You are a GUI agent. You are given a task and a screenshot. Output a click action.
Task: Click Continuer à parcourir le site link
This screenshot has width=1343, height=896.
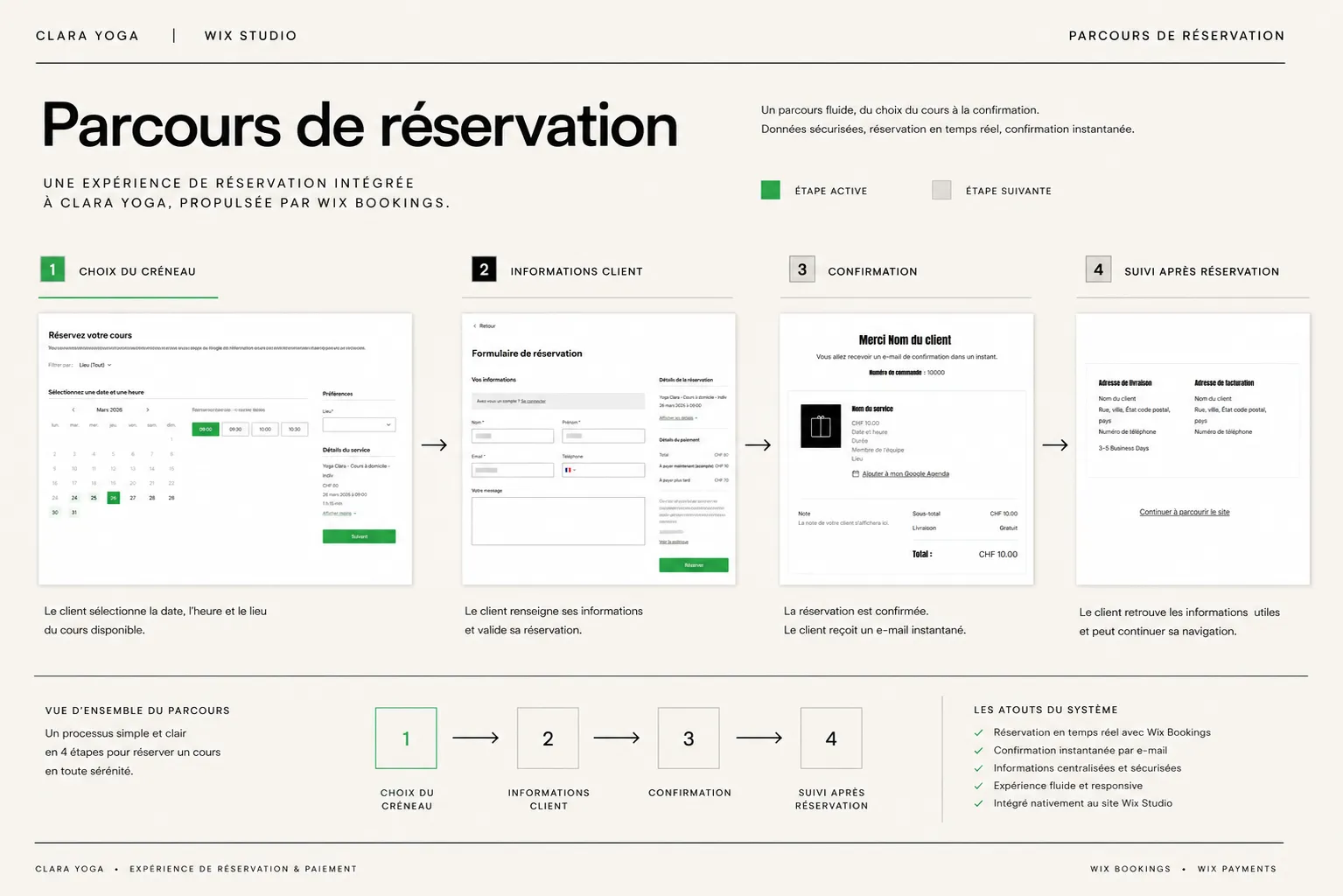click(x=1184, y=512)
